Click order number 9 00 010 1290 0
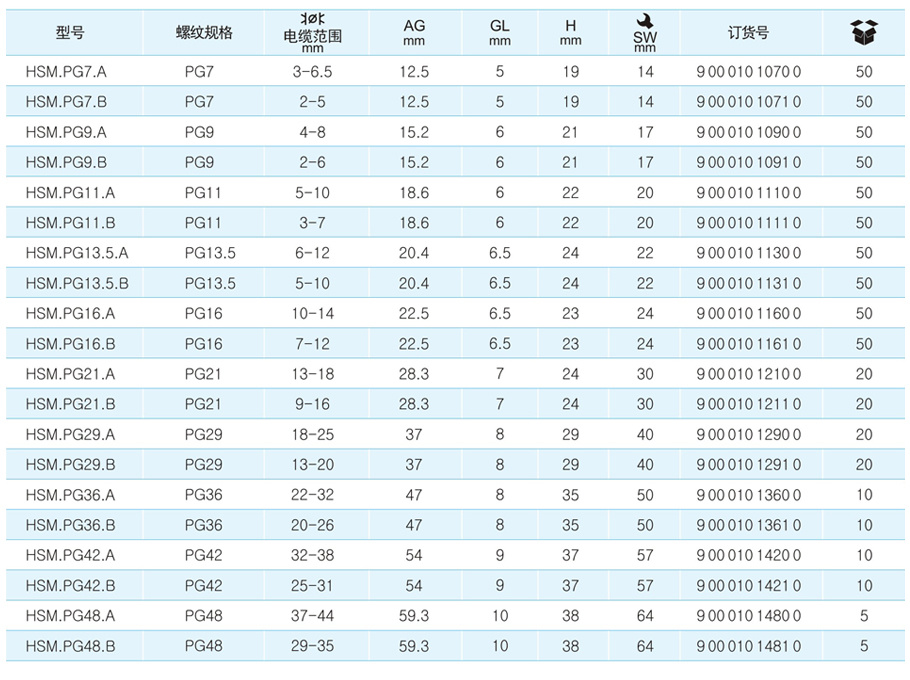Screen dimensions: 910x680 tap(749, 435)
